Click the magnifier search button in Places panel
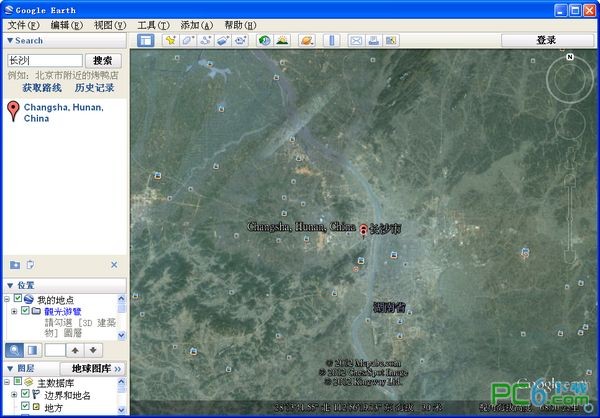The width and height of the screenshot is (600, 418). coord(14,350)
